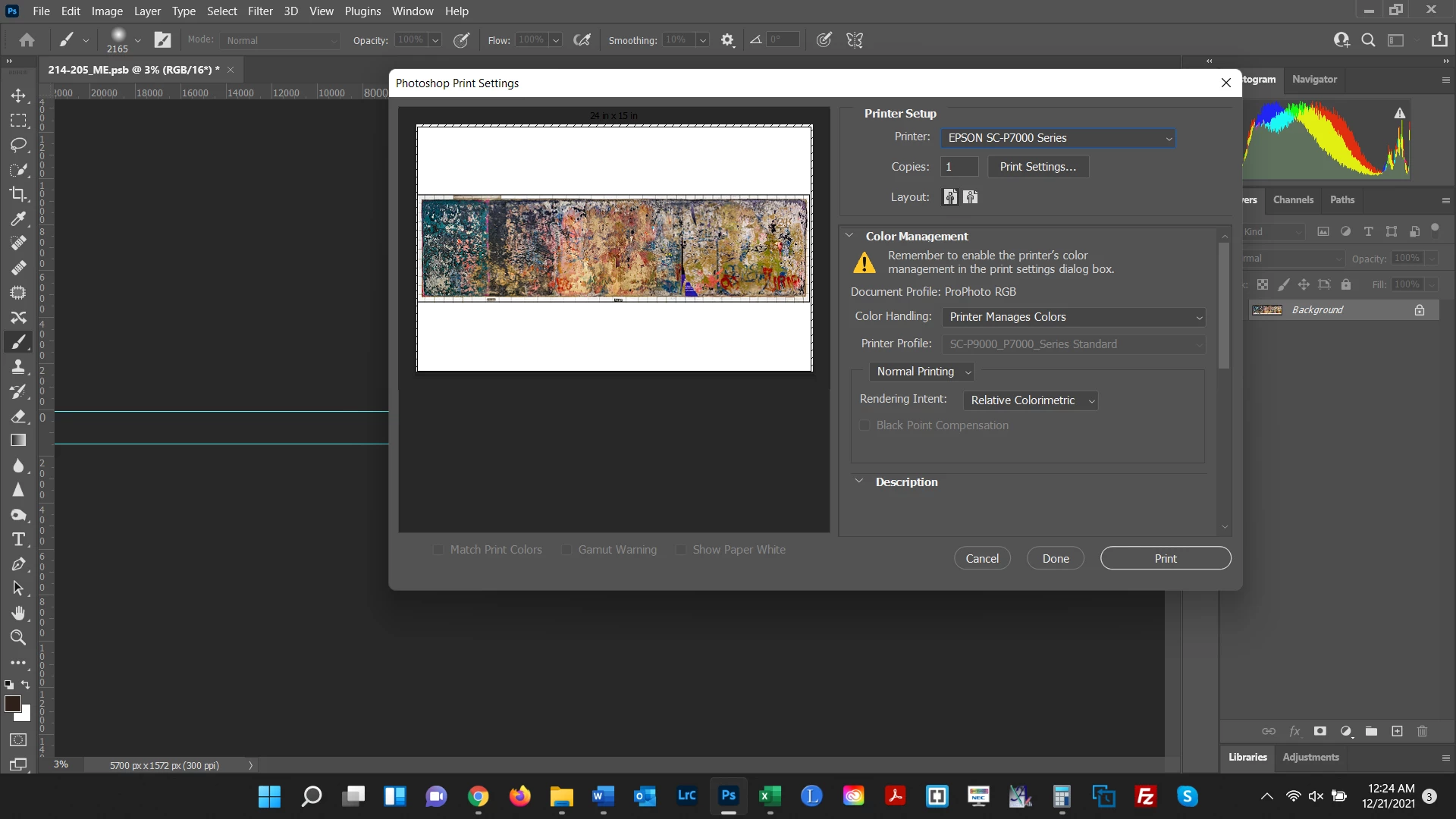Open the Printer dropdown EPSON SC-P7000 Series
The height and width of the screenshot is (819, 1456).
[x=1058, y=138]
